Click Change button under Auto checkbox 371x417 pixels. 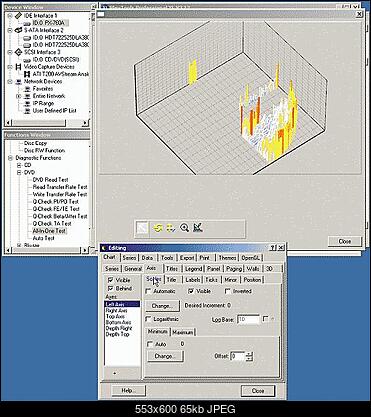(x=164, y=356)
